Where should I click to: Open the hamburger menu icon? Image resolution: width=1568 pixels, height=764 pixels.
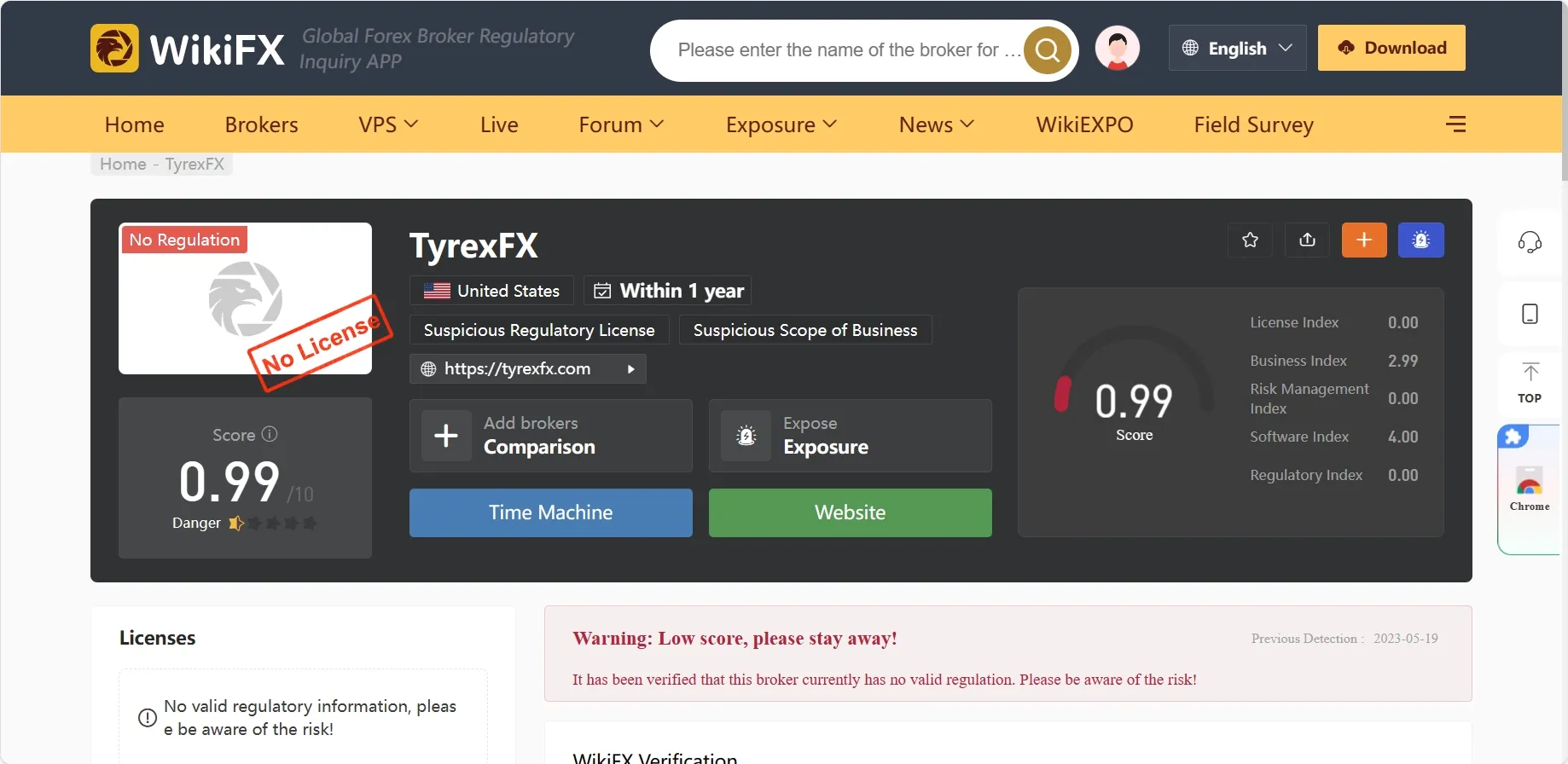1456,124
